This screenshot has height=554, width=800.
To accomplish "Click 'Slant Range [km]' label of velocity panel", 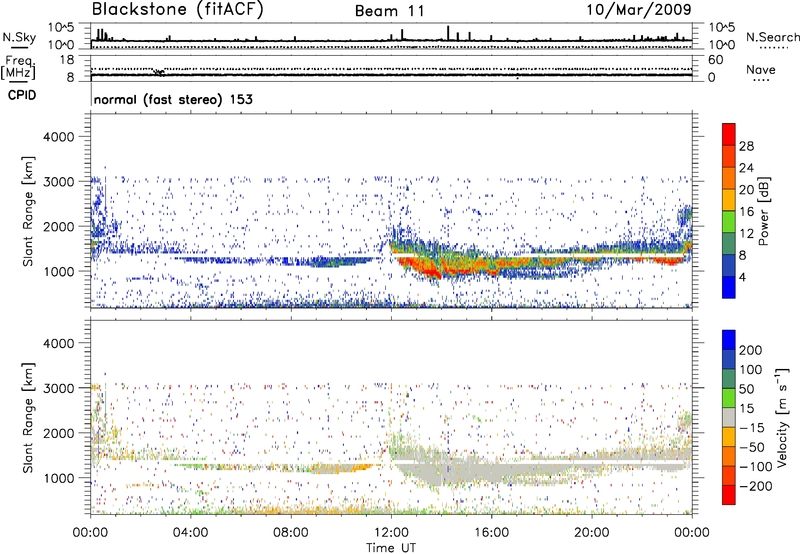I will coord(28,418).
